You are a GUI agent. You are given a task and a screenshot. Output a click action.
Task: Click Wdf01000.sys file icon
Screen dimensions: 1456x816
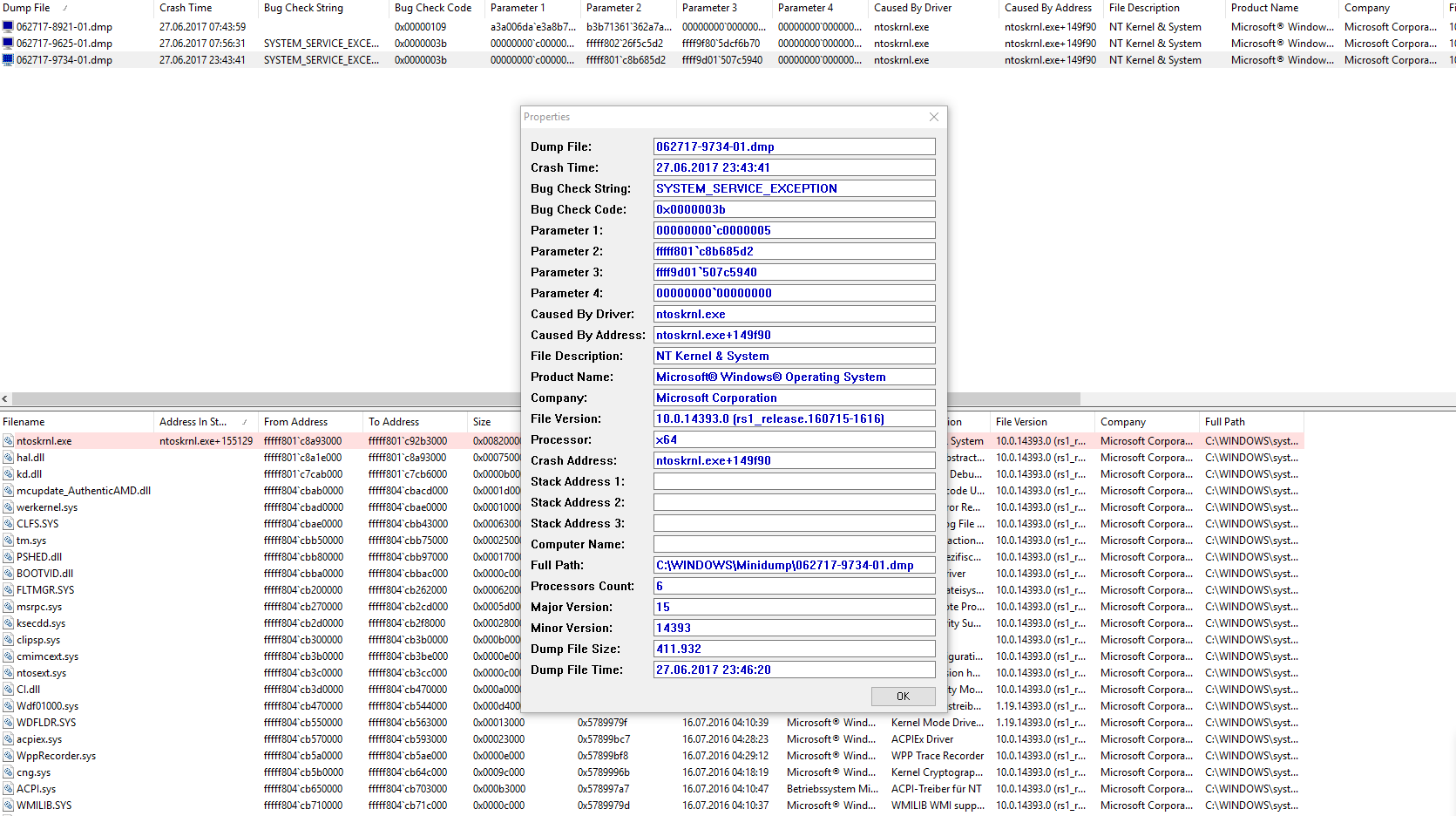pos(8,706)
